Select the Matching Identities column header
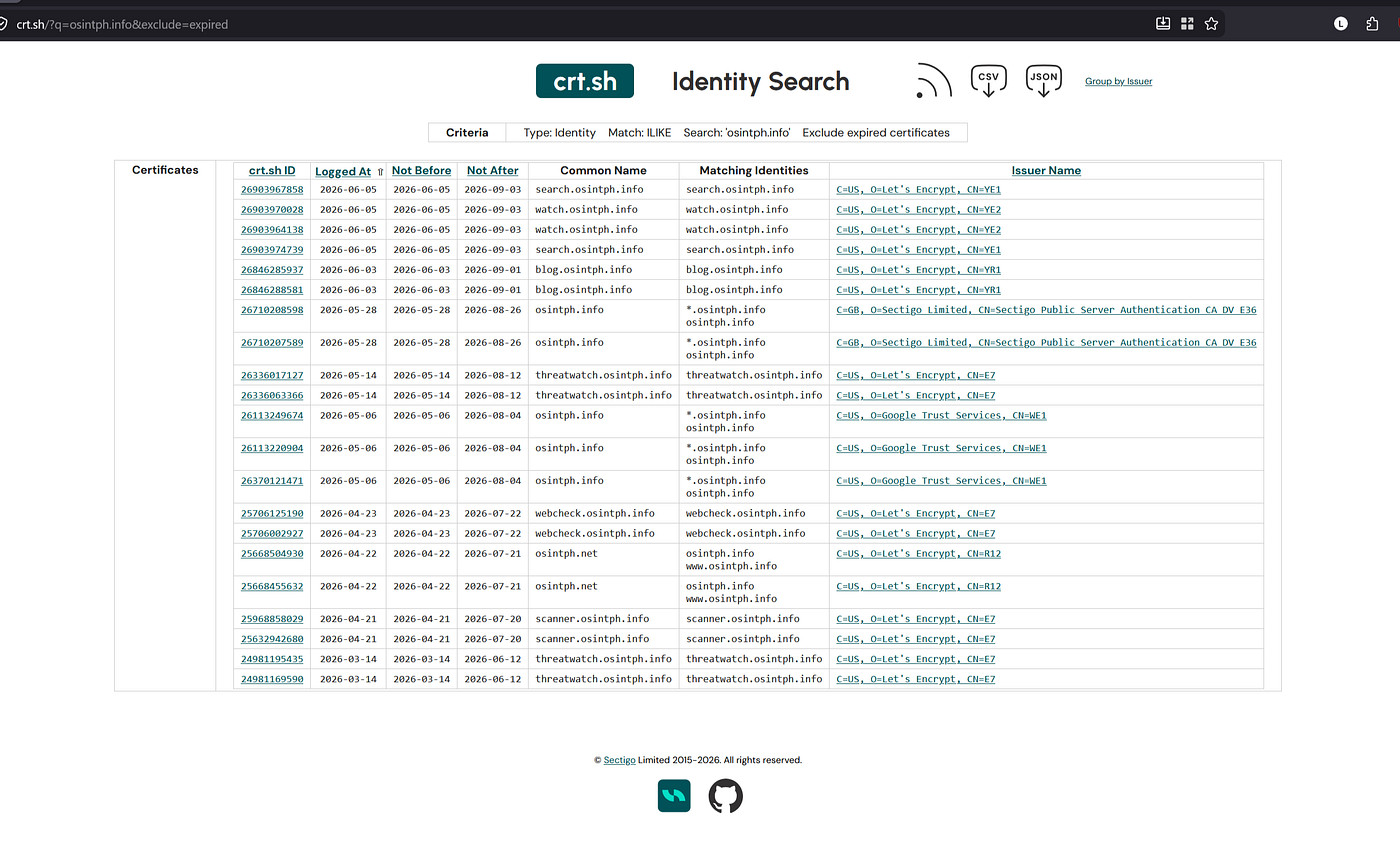 754,171
